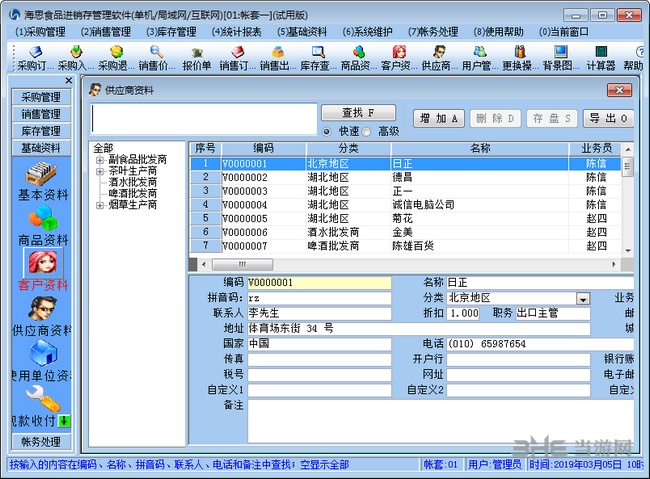Viewport: 650px width, 479px height.
Task: Click the 增加 A button
Action: 439,119
